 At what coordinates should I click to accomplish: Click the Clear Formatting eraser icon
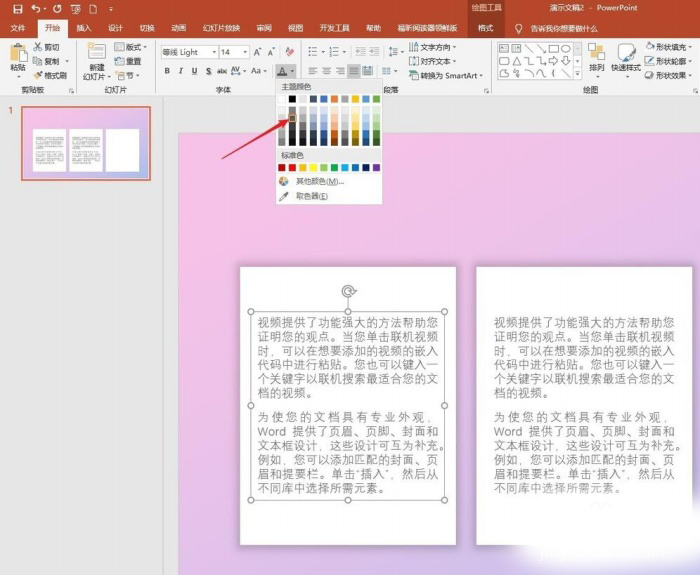[290, 51]
